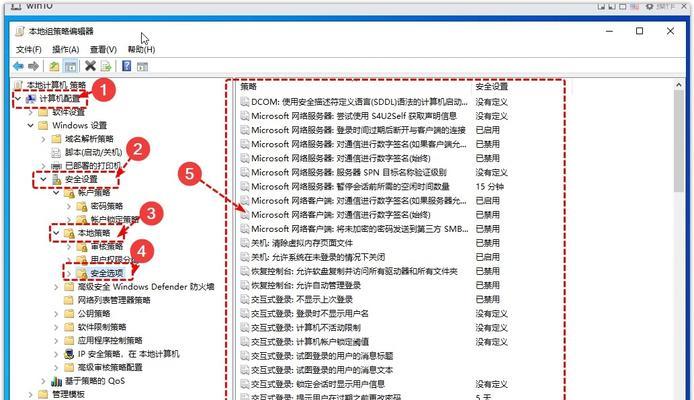The width and height of the screenshot is (694, 400).
Task: Sort by the 安全设置 column header
Action: click(492, 87)
